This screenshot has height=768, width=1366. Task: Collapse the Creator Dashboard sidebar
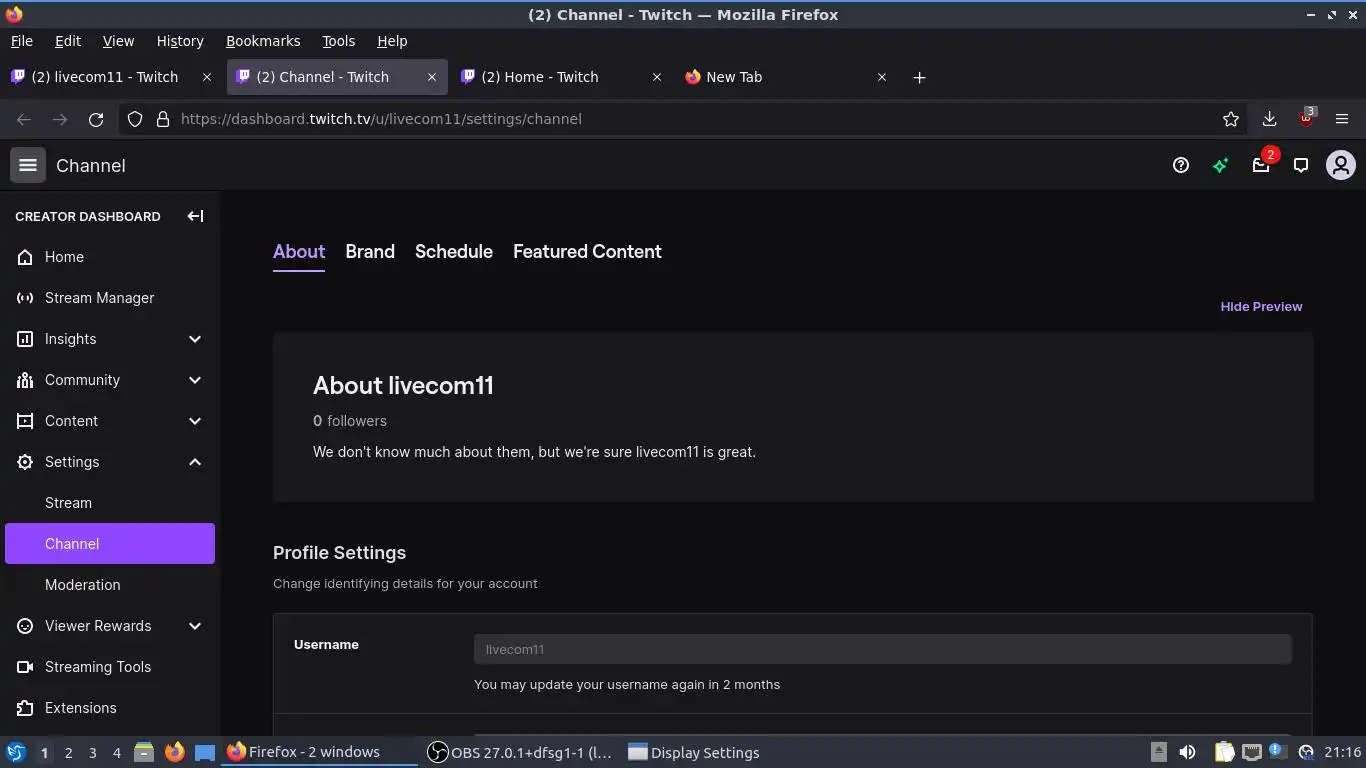click(195, 216)
